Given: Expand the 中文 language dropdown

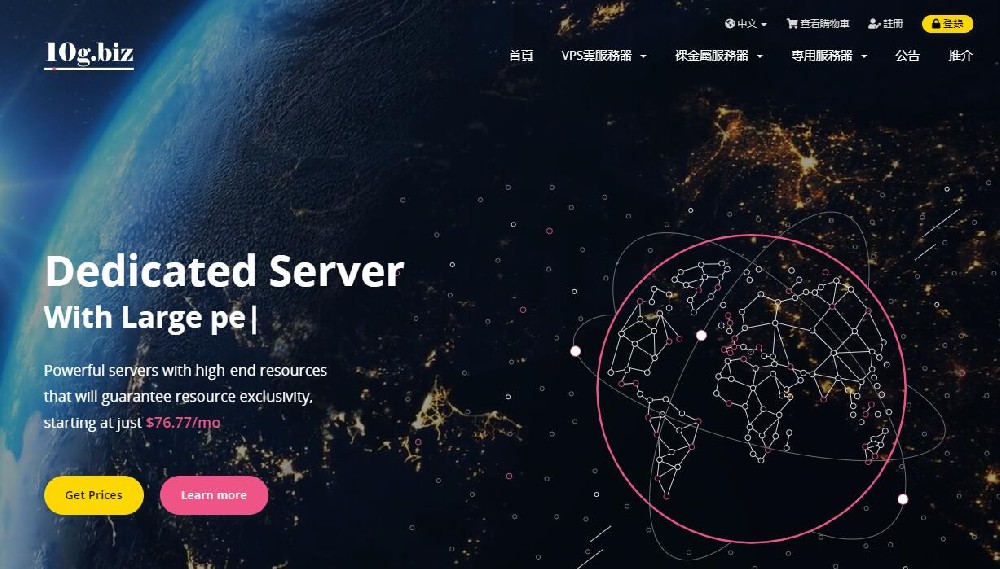Looking at the screenshot, I should coord(747,24).
